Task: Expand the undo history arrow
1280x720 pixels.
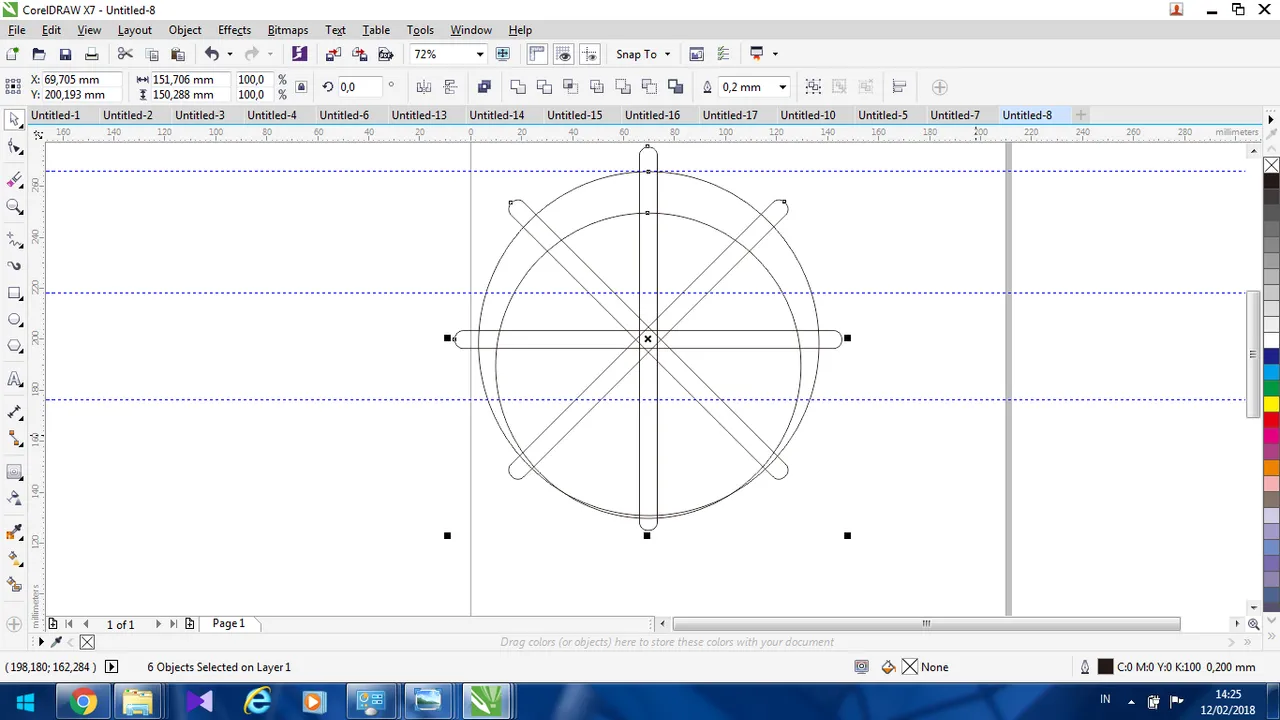Action: (x=229, y=54)
